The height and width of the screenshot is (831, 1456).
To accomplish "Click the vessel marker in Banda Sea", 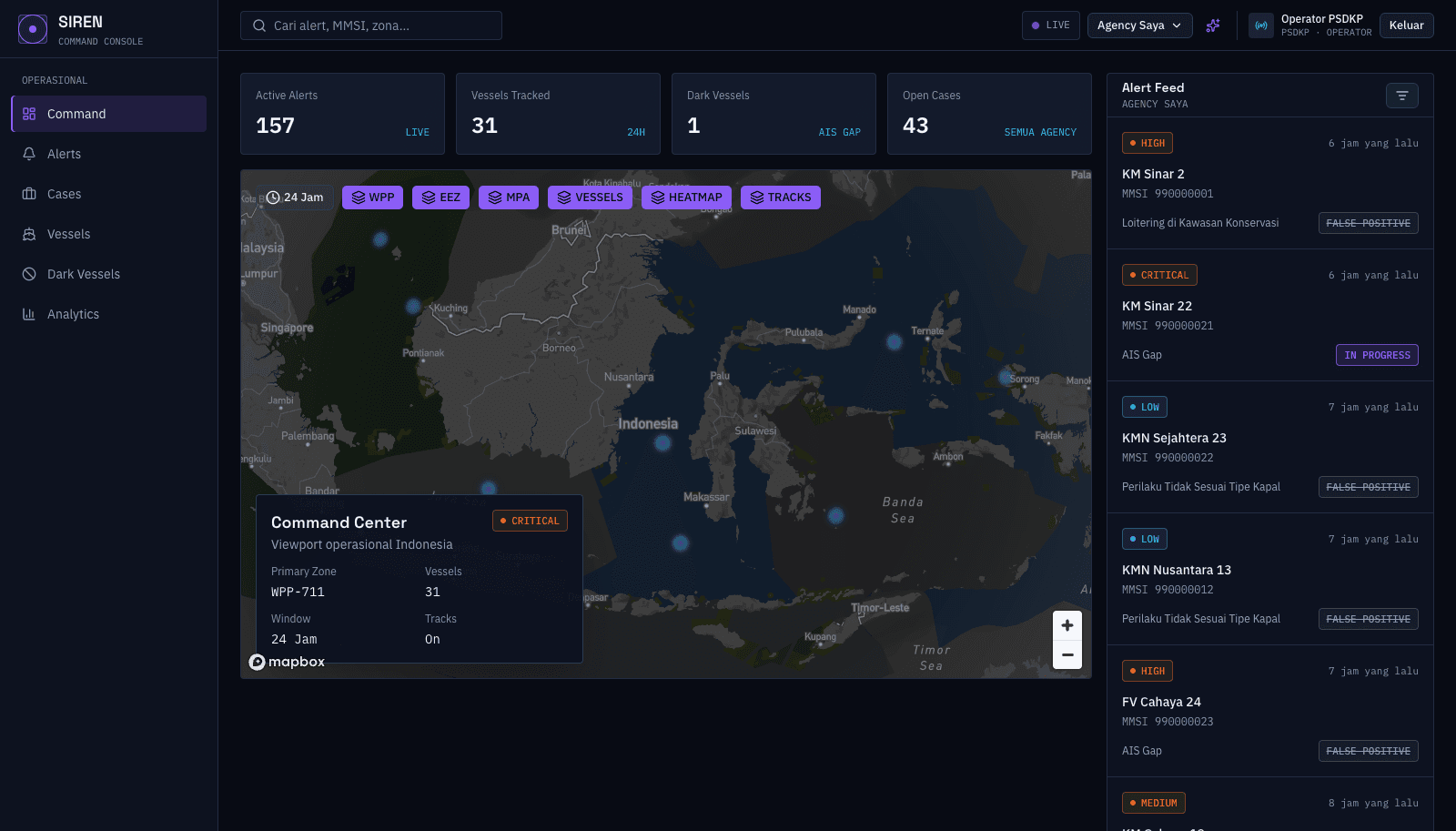I will click(835, 516).
